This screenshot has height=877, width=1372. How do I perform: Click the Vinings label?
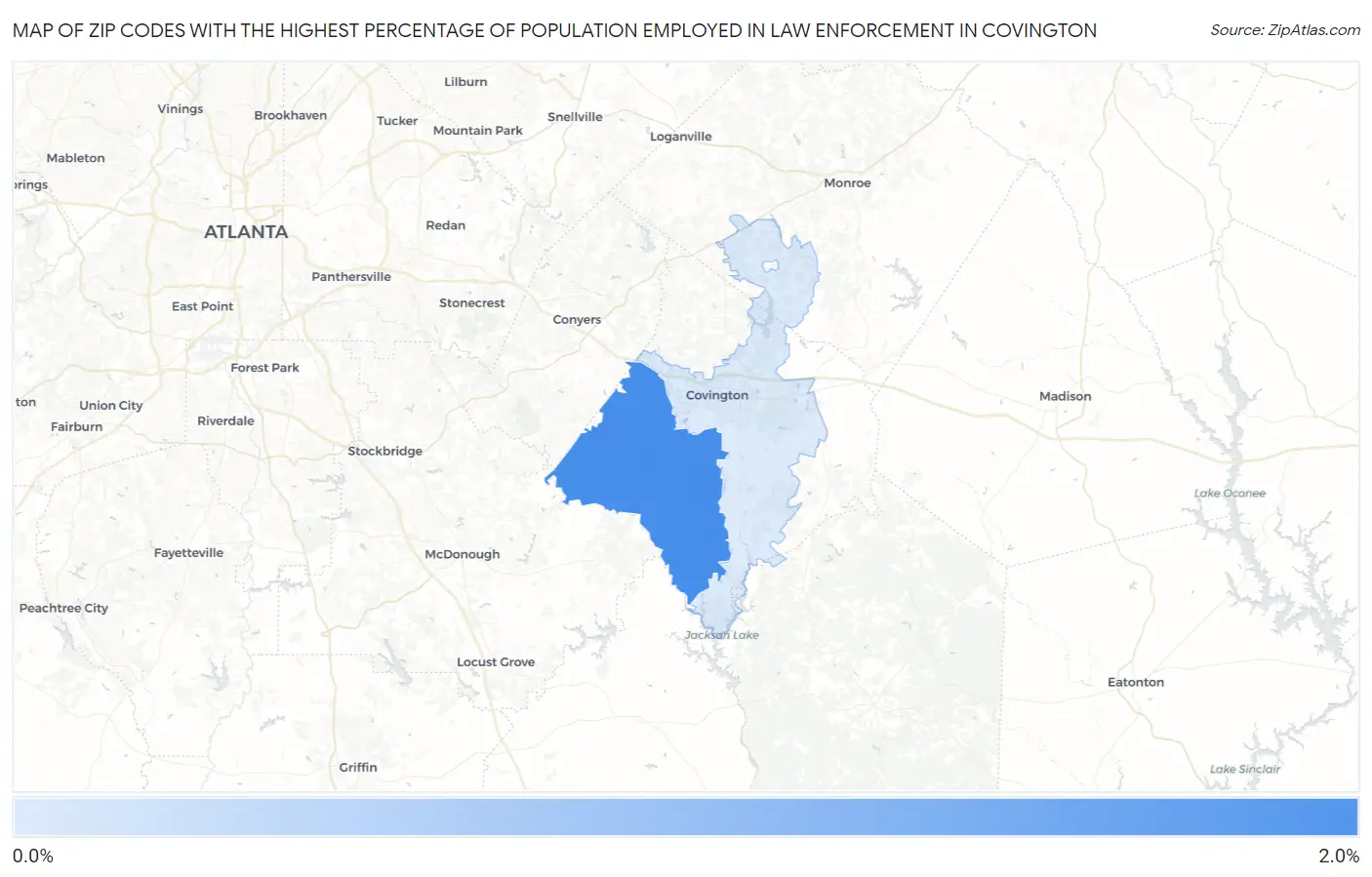pyautogui.click(x=181, y=109)
